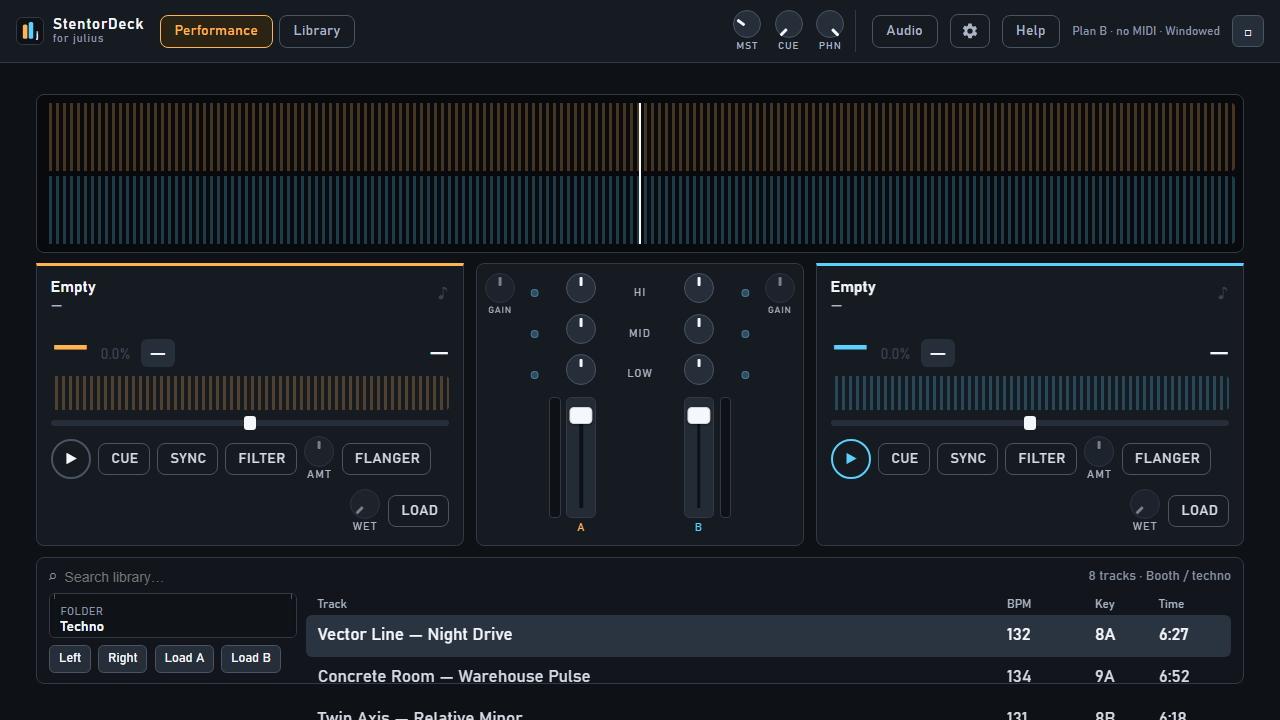This screenshot has width=1280, height=720.
Task: Click the Left browser button
Action: point(70,659)
